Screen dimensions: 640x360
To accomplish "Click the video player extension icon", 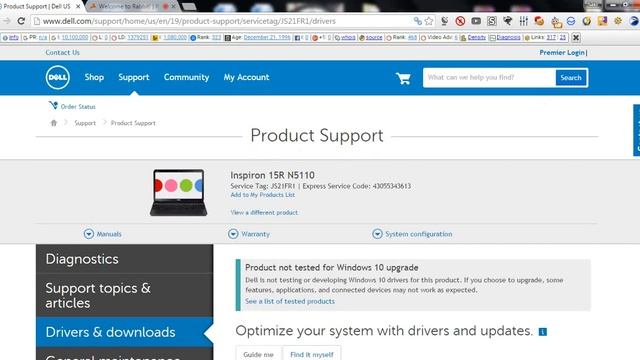I will (476, 21).
